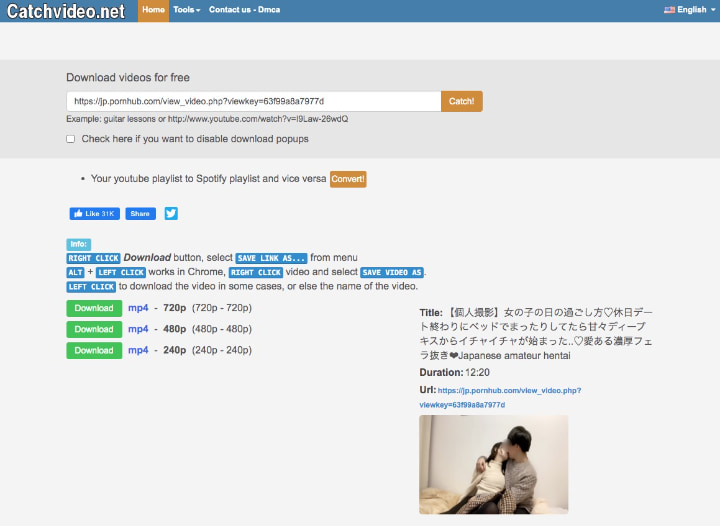Image resolution: width=720 pixels, height=526 pixels.
Task: Click inside the video URL input field
Action: (253, 101)
